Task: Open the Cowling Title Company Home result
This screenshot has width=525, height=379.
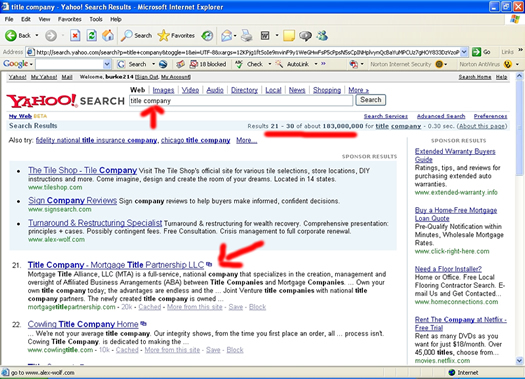Action: pos(83,324)
